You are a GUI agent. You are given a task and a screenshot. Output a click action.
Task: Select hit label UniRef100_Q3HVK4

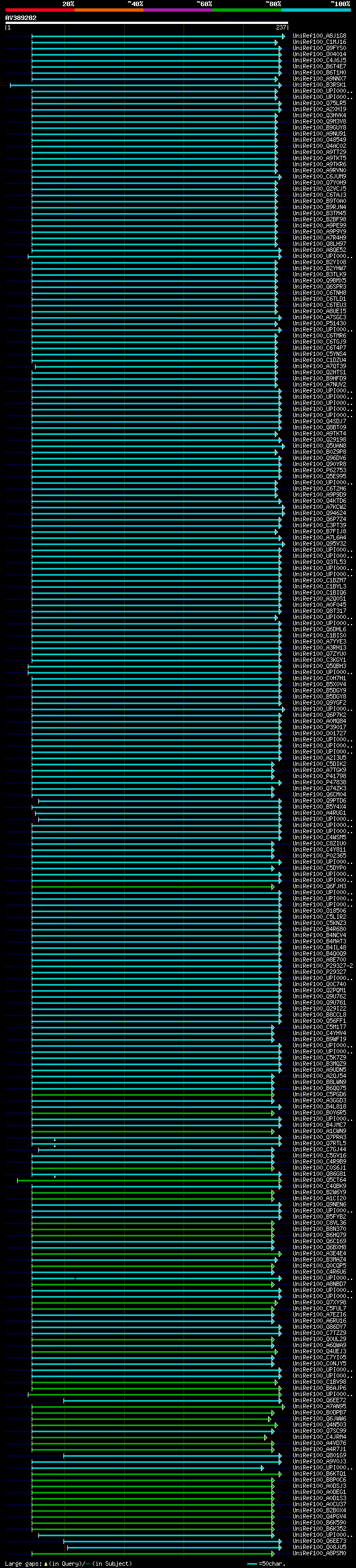(x=319, y=116)
